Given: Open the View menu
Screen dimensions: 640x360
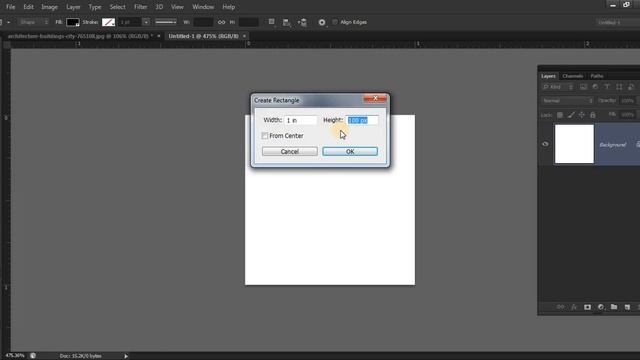Looking at the screenshot, I should [177, 7].
